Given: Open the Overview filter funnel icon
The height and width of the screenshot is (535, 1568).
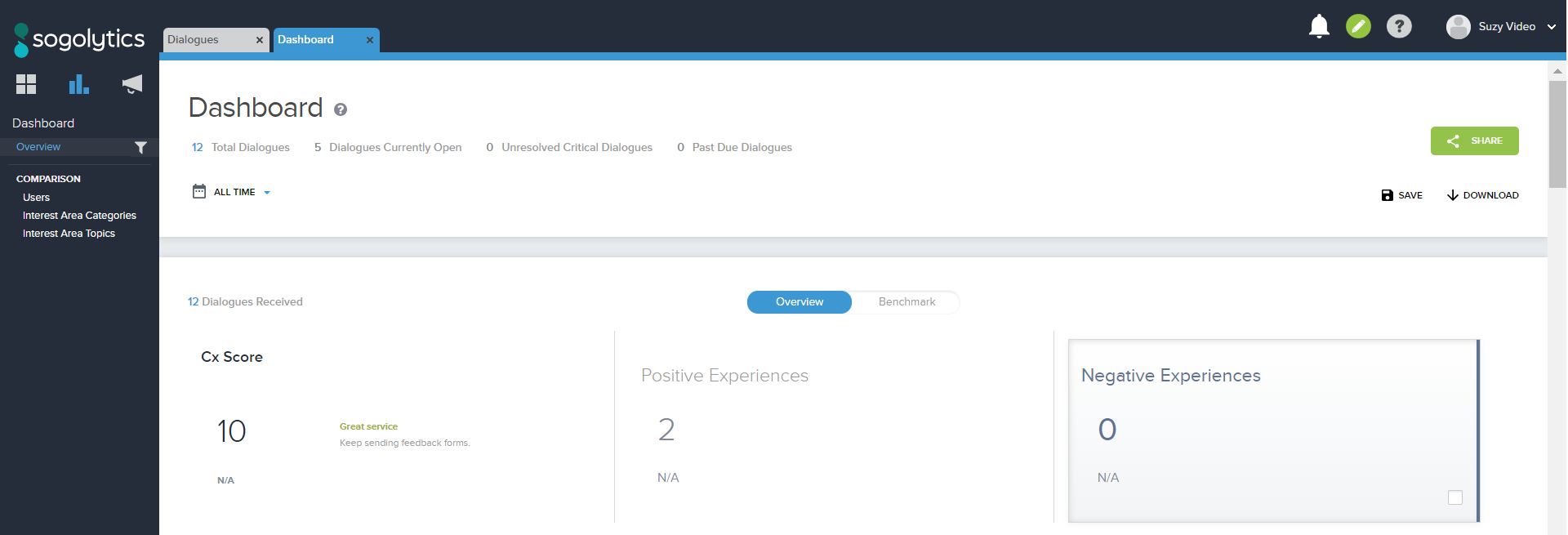Looking at the screenshot, I should coord(140,147).
